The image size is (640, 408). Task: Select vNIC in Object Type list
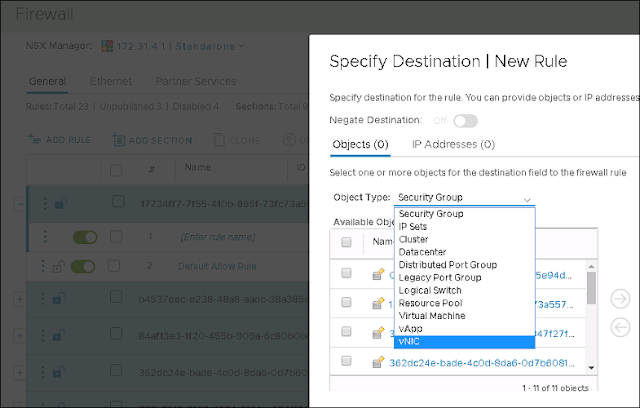(464, 342)
